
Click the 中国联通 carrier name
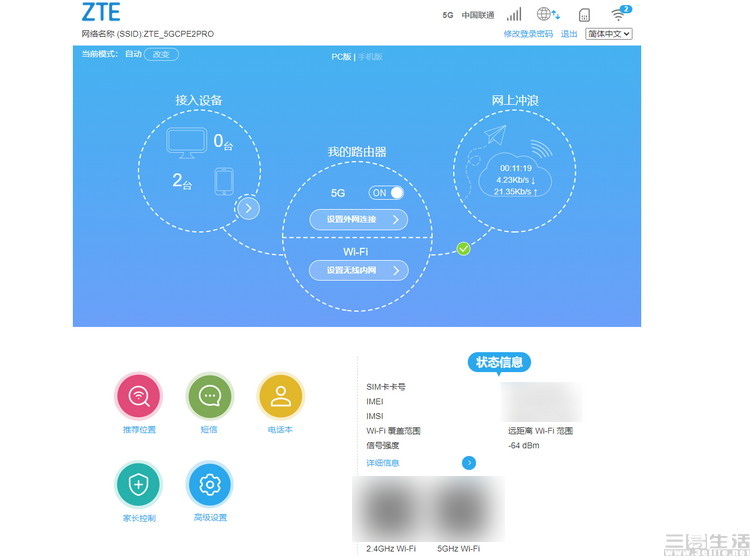pos(478,15)
